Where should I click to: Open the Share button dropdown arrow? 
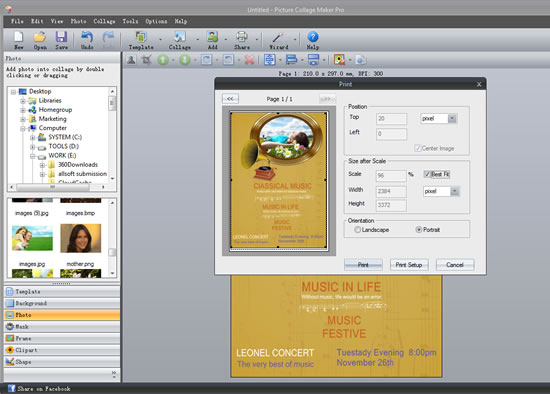click(257, 39)
